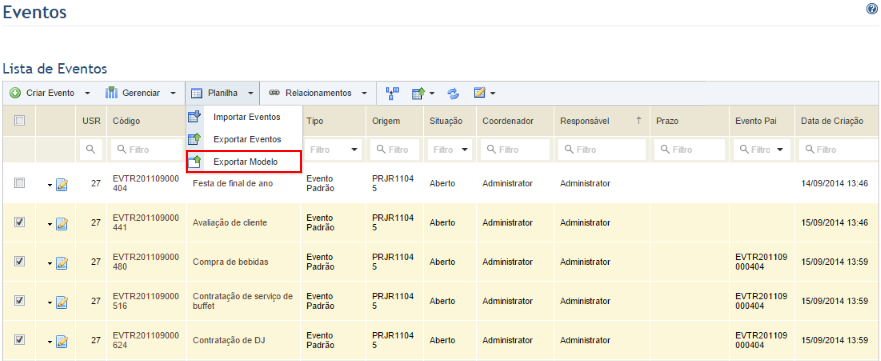Open the edit icon dropdown arrow
Image resolution: width=881 pixels, height=361 pixels.
pos(493,94)
